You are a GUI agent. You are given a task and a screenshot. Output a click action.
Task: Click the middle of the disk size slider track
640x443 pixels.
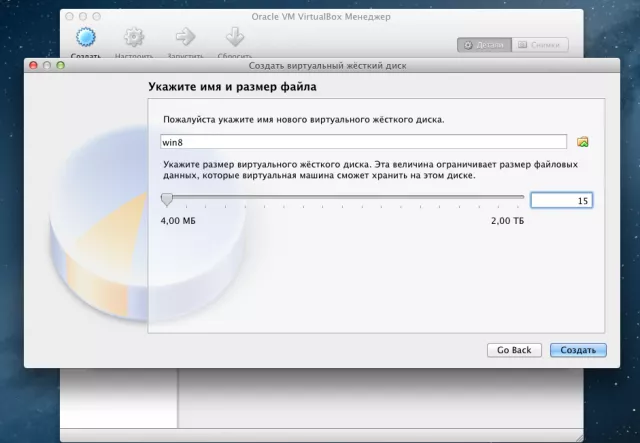coord(342,197)
